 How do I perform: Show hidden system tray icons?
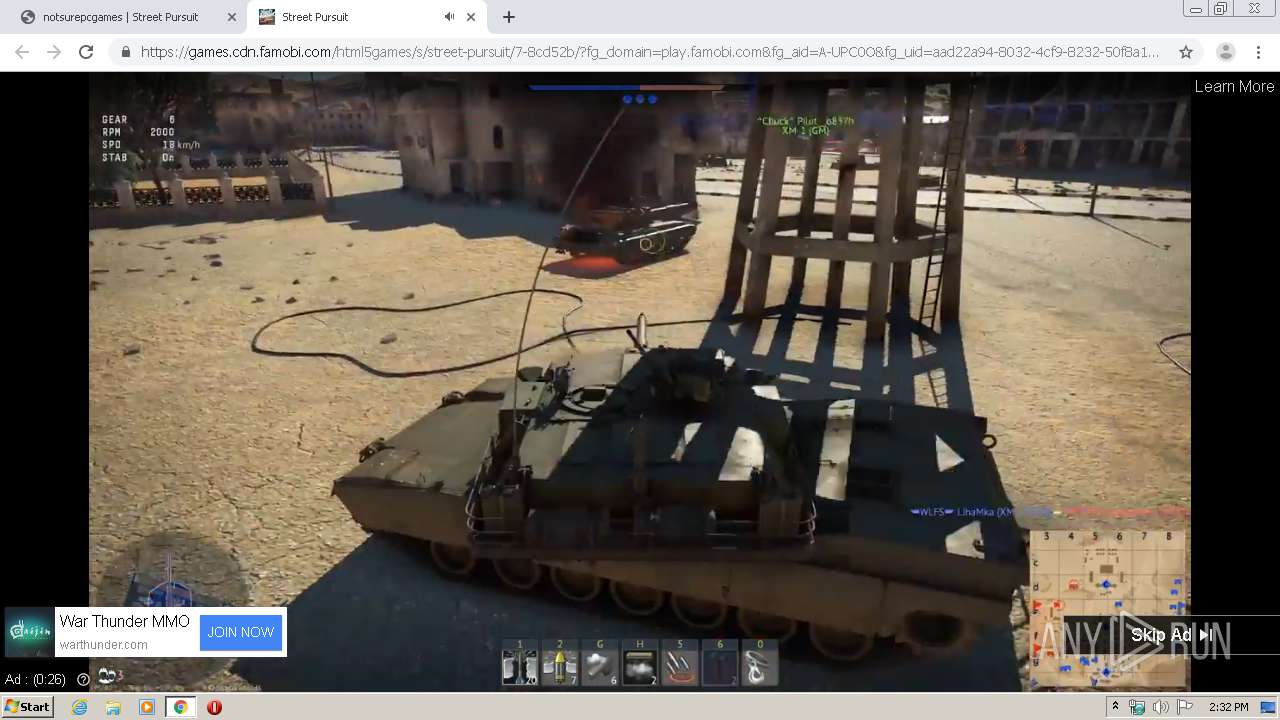[1115, 707]
